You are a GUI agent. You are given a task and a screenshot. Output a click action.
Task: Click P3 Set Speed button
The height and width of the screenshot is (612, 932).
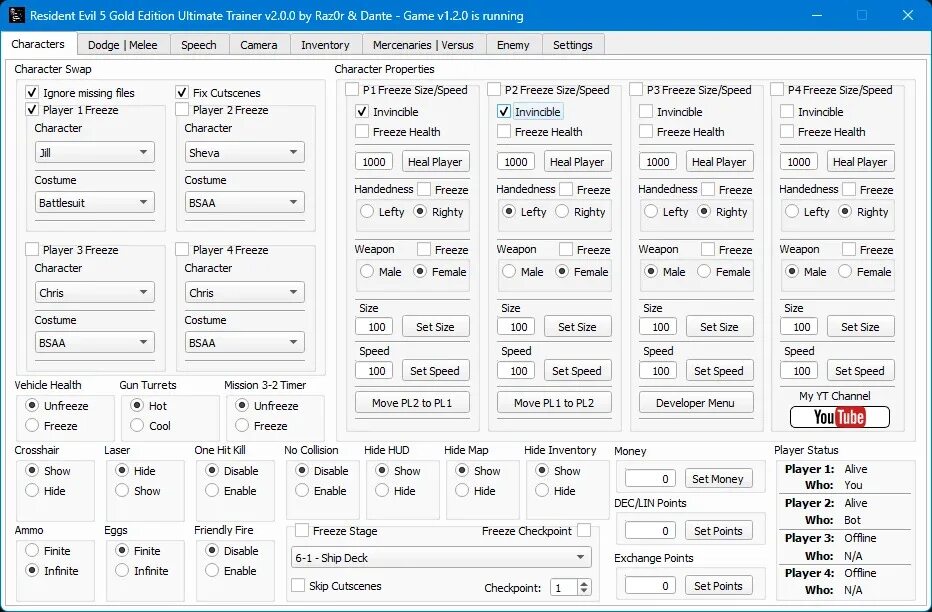pos(719,371)
